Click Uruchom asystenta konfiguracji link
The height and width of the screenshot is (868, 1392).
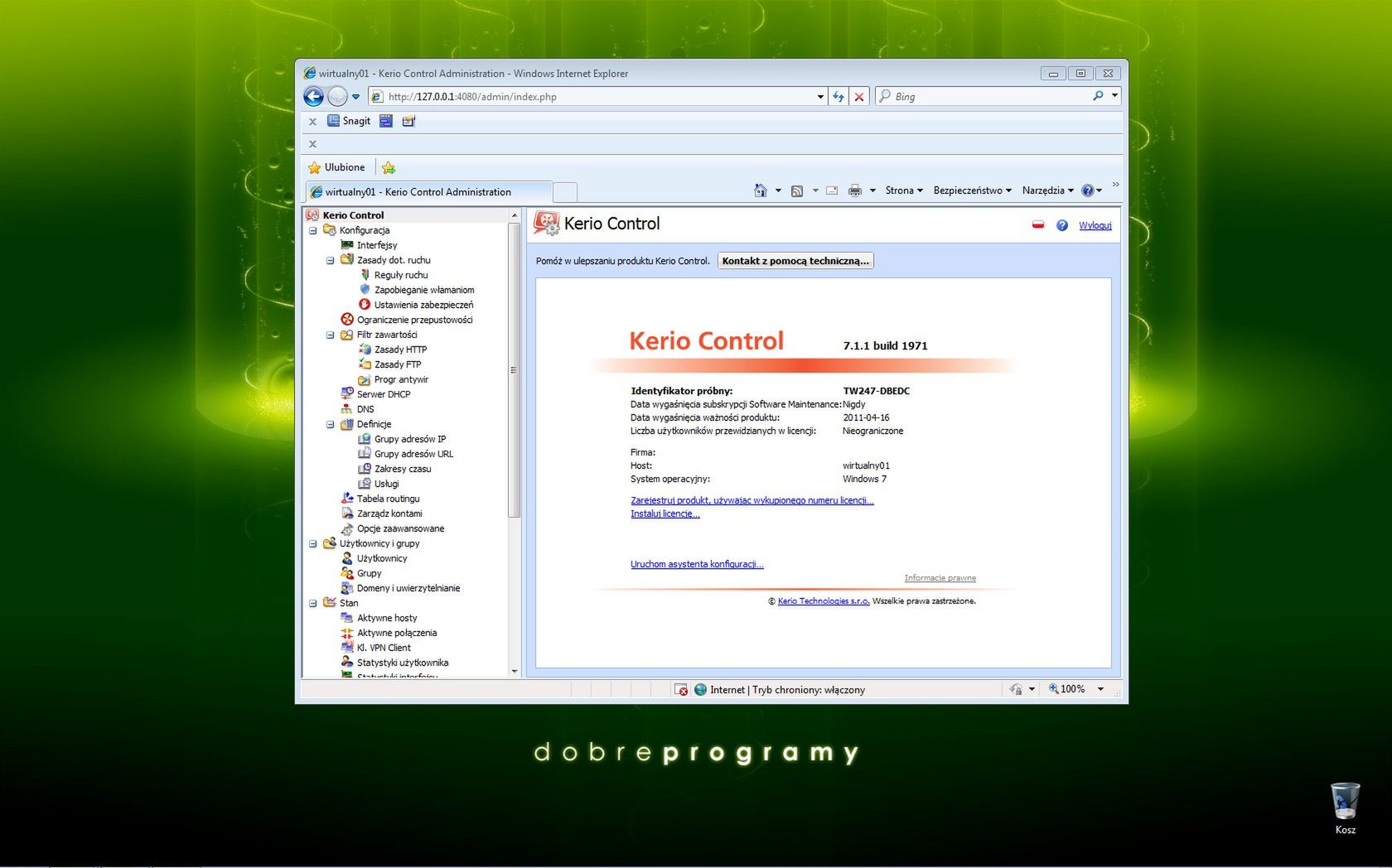tap(697, 564)
